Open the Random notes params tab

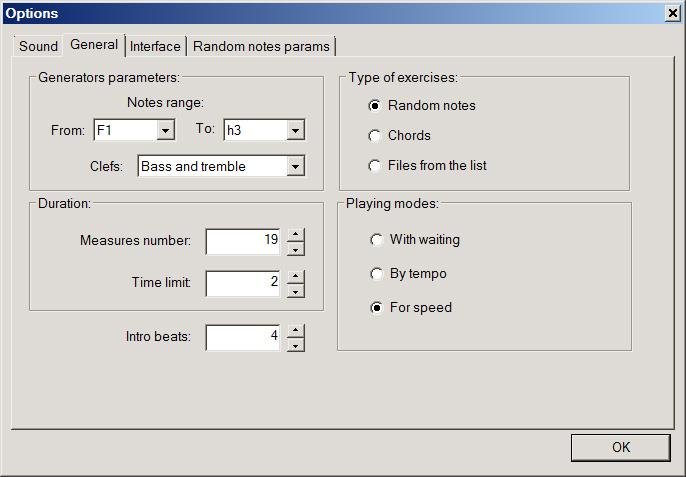coord(261,46)
